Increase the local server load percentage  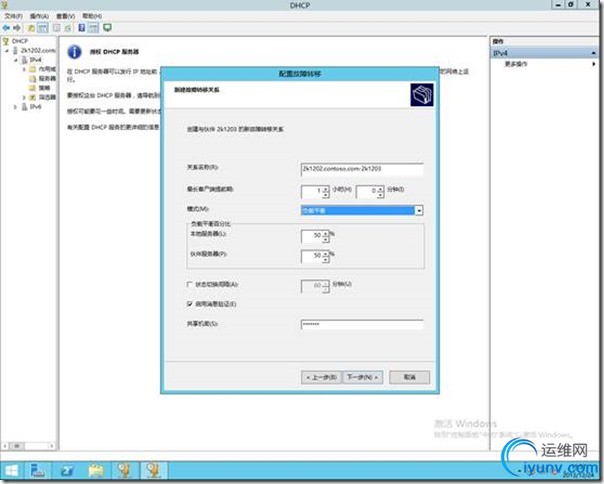point(326,233)
